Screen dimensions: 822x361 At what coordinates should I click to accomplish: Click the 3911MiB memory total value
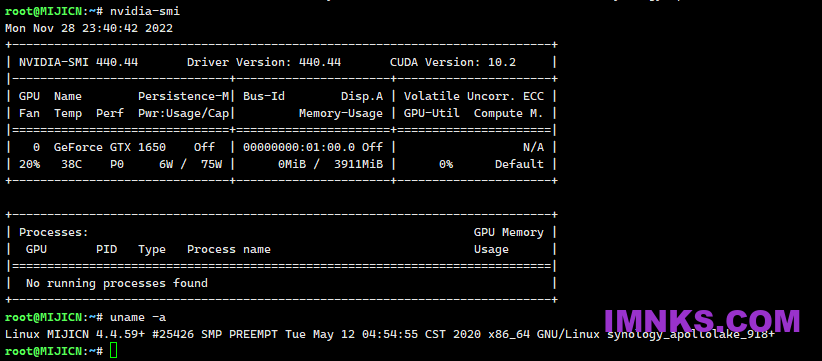pyautogui.click(x=358, y=164)
